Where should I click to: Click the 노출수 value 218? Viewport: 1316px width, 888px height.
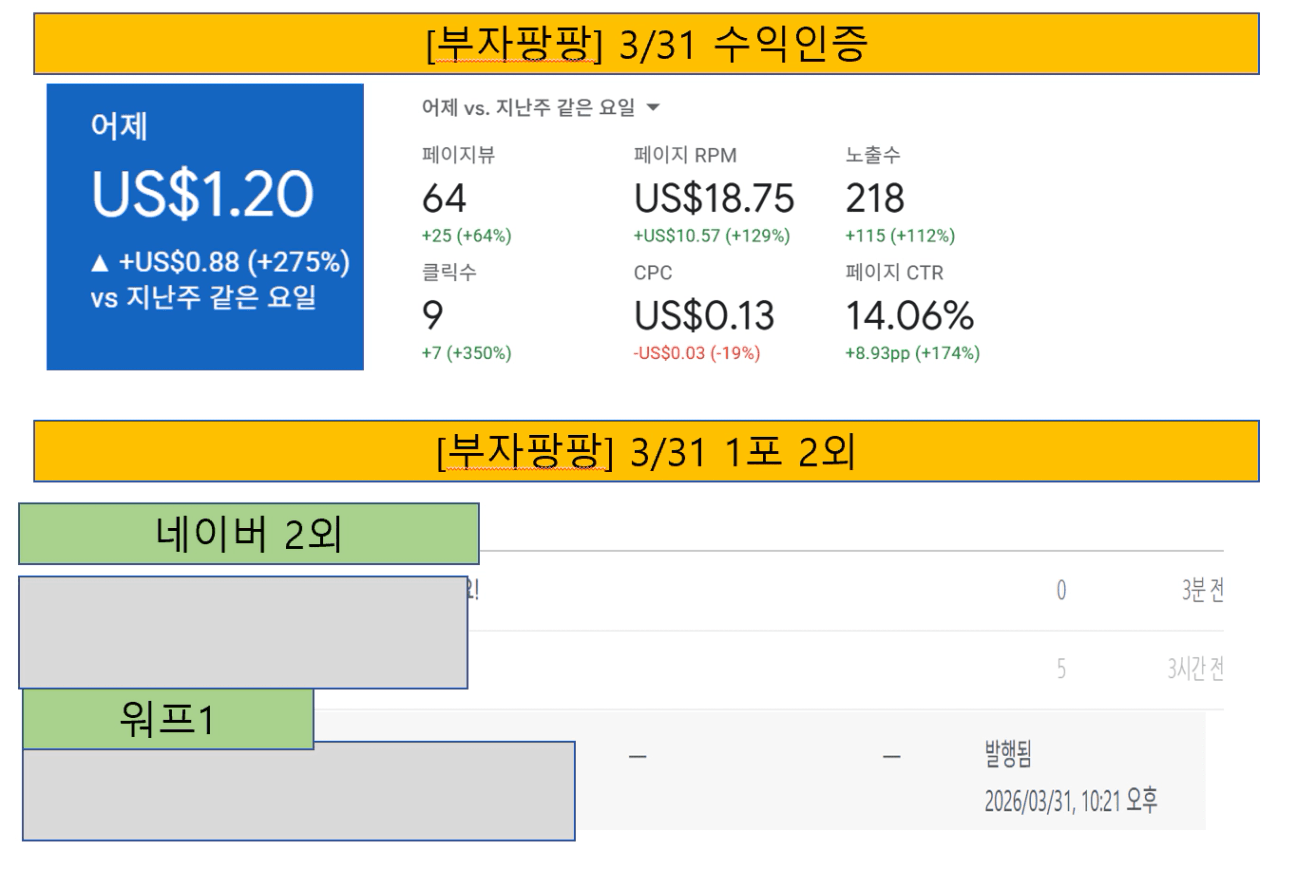[875, 199]
